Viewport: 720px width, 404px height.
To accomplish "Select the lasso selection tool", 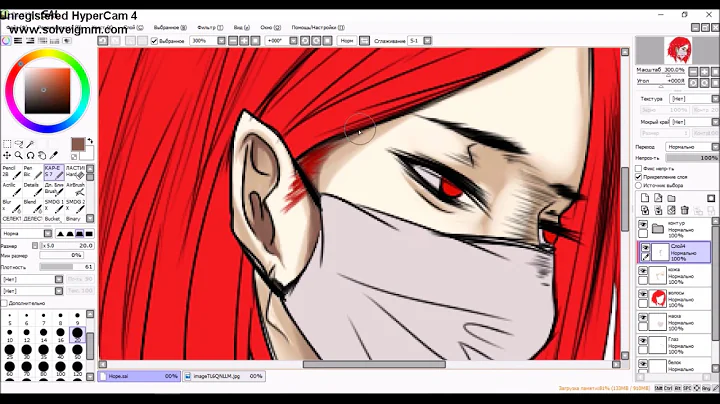I will tap(19, 144).
